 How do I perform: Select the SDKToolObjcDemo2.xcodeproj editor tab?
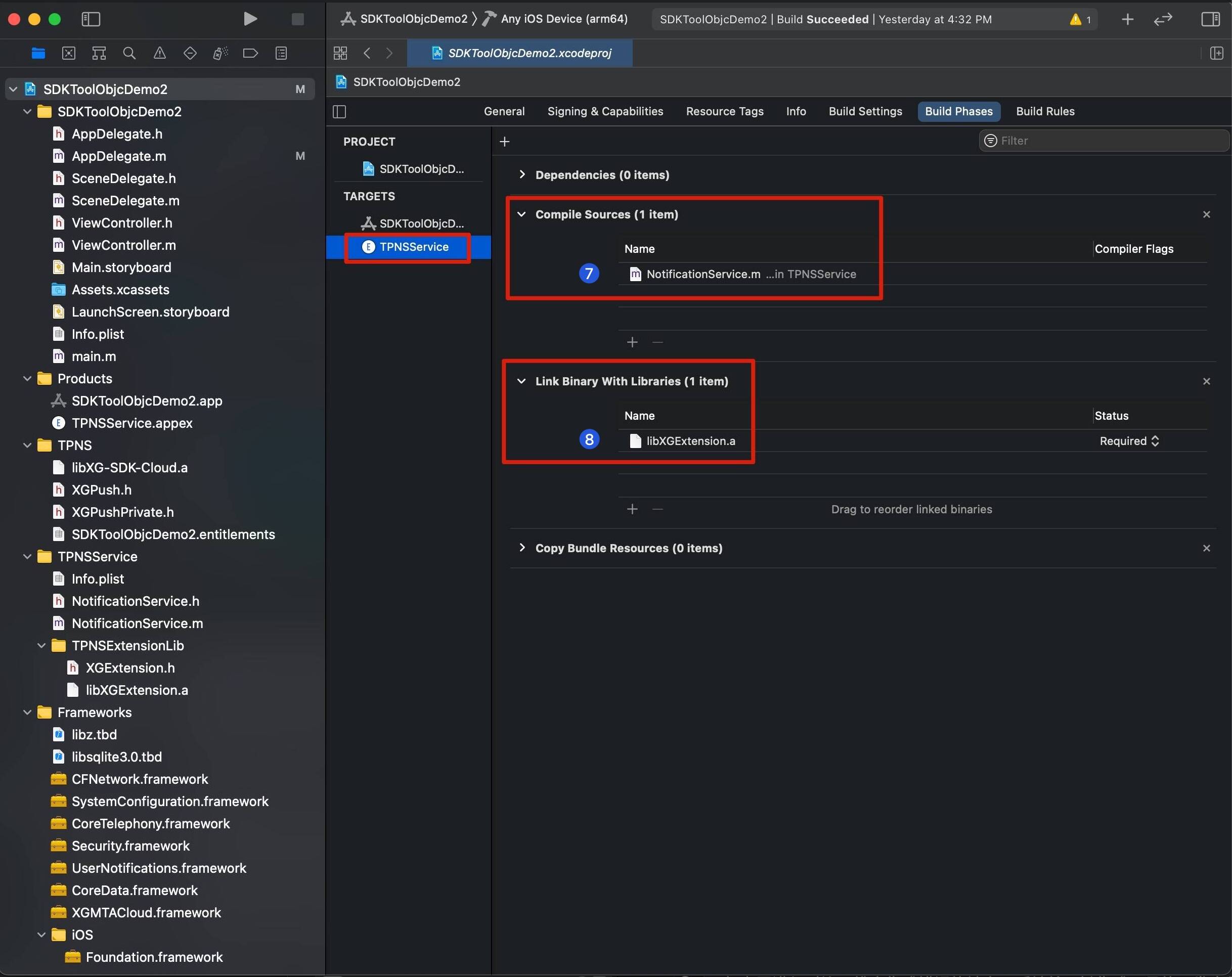[520, 53]
